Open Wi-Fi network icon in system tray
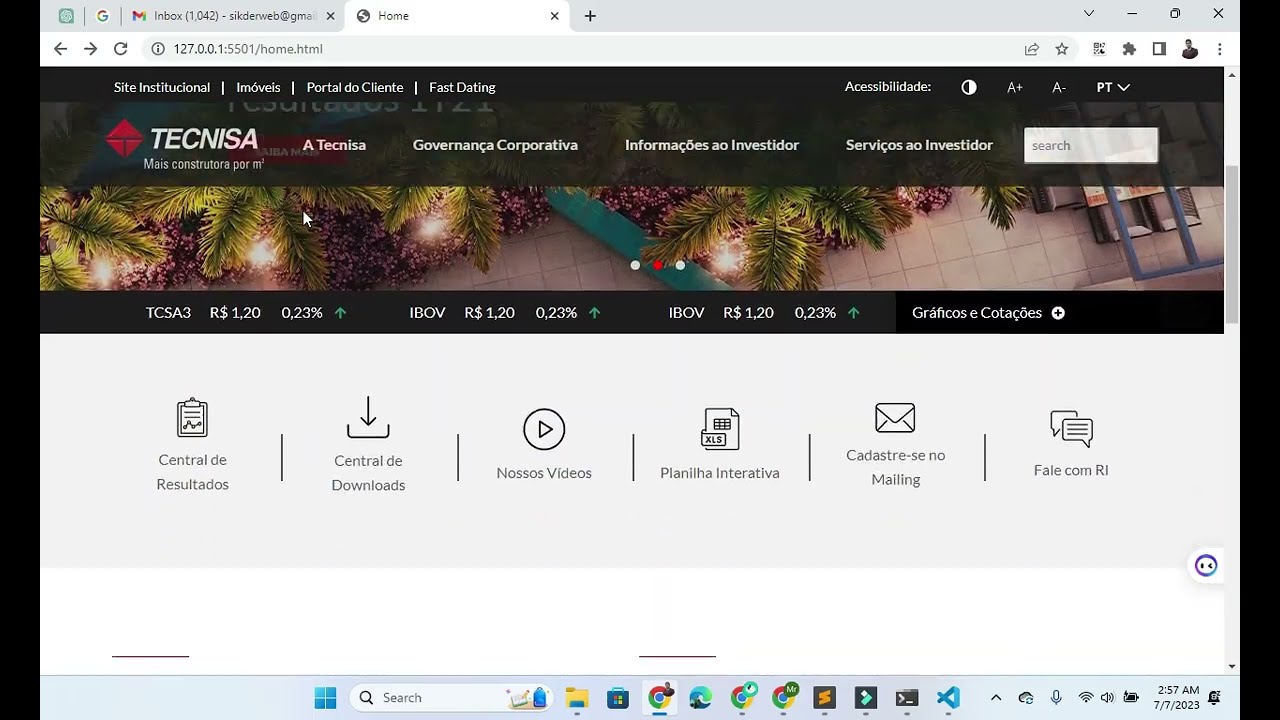1280x720 pixels. pos(1085,698)
